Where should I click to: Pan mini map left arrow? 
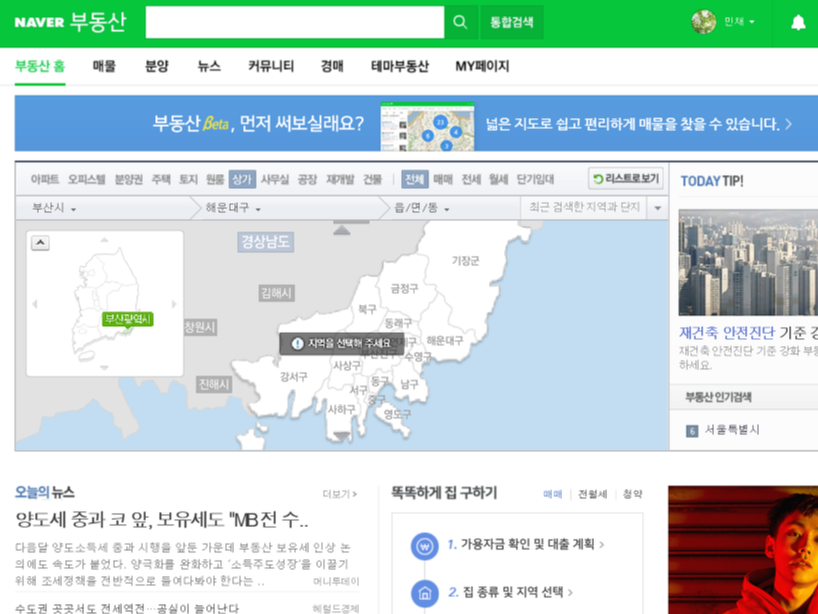[35, 304]
